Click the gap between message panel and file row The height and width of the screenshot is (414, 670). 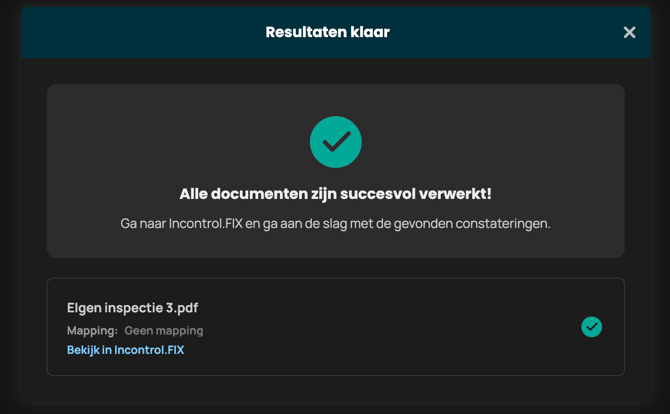(x=335, y=268)
